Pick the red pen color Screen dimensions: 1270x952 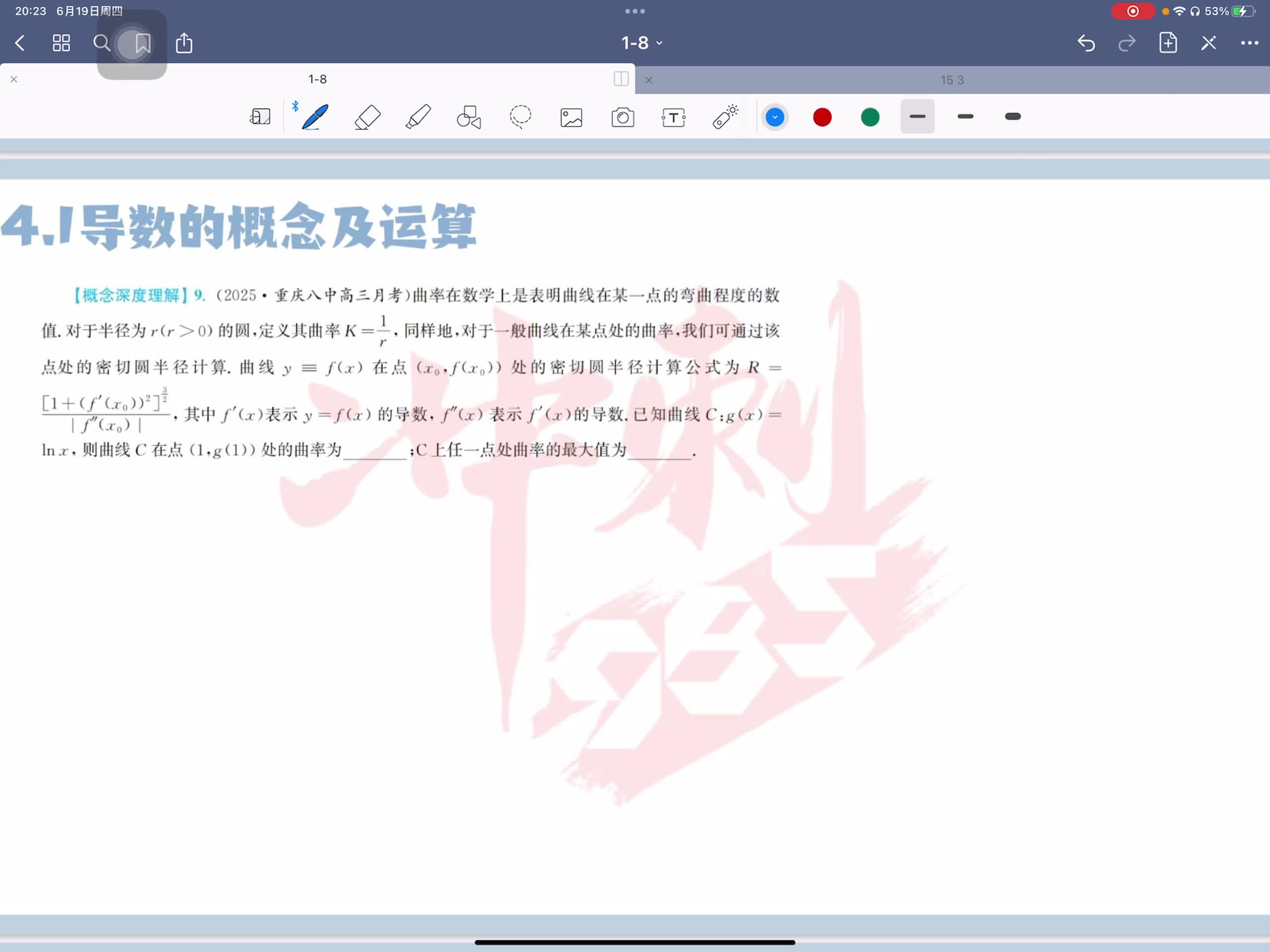822,117
